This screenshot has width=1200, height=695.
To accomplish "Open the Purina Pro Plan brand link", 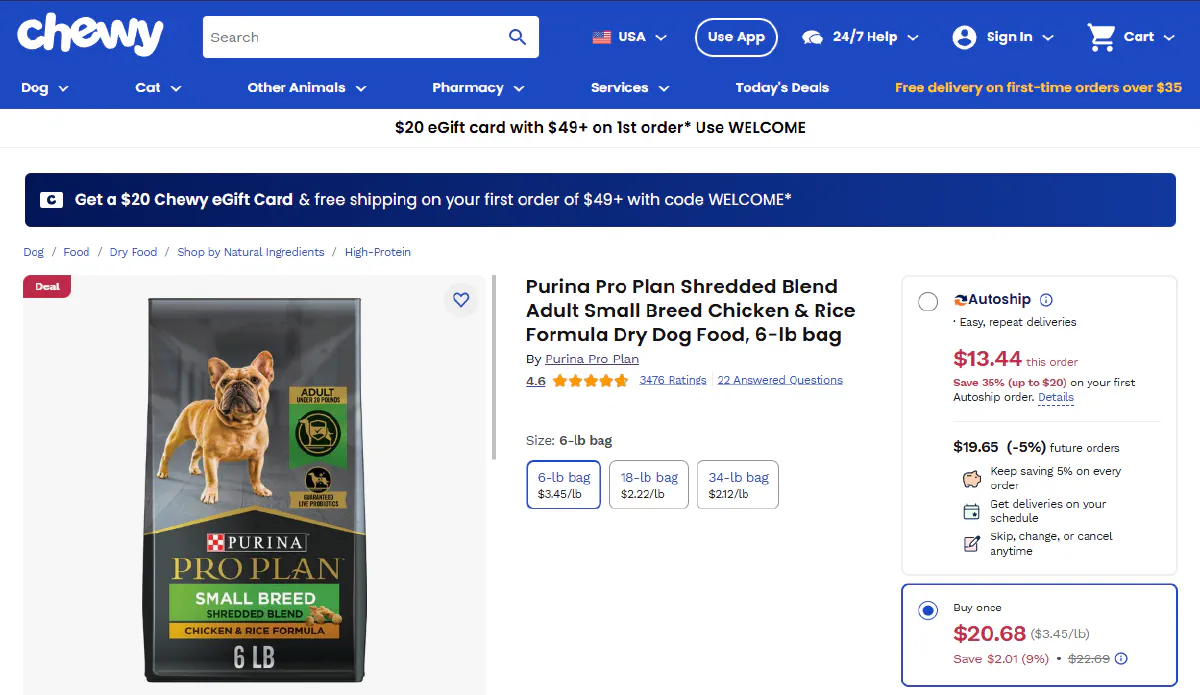I will click(x=592, y=359).
